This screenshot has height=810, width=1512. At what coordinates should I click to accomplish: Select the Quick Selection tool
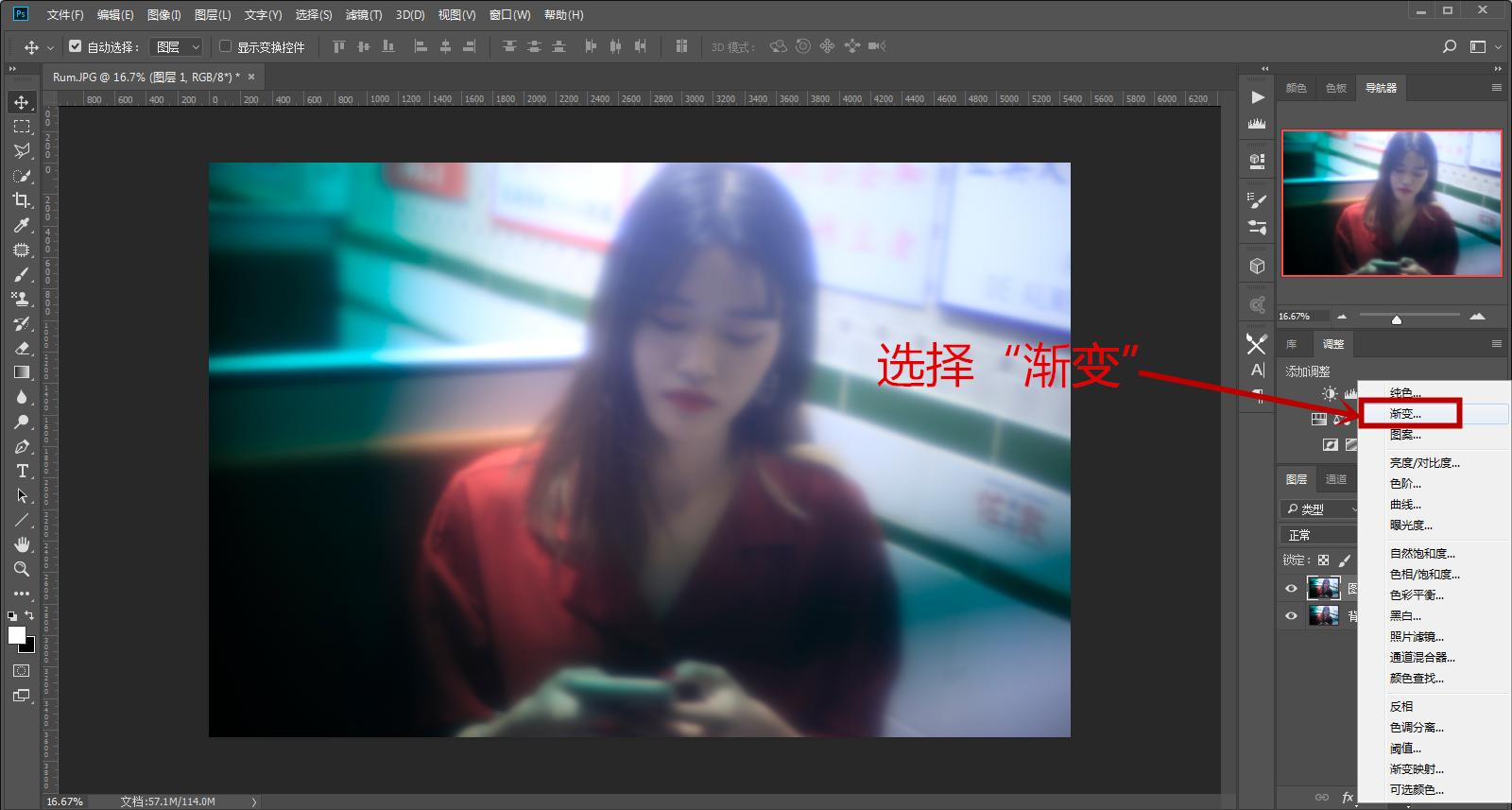click(22, 175)
